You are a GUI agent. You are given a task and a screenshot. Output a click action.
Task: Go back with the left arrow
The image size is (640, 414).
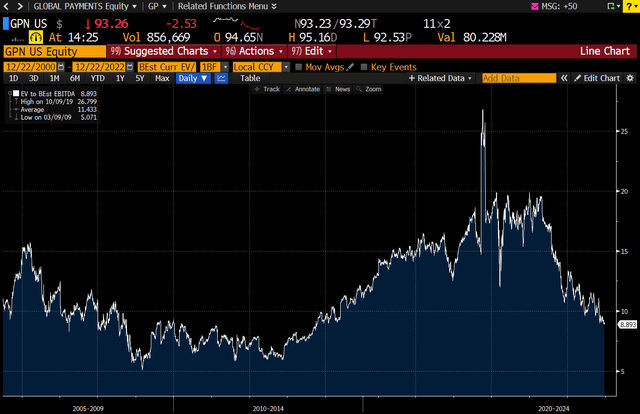click(x=6, y=6)
